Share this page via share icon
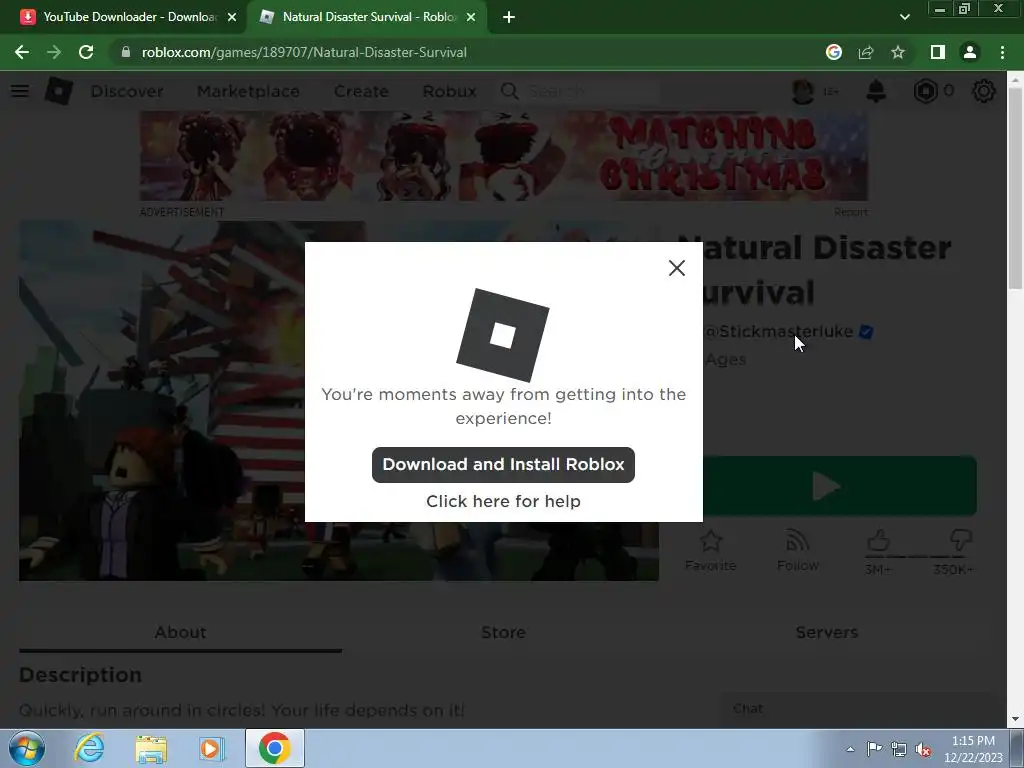 coord(865,52)
